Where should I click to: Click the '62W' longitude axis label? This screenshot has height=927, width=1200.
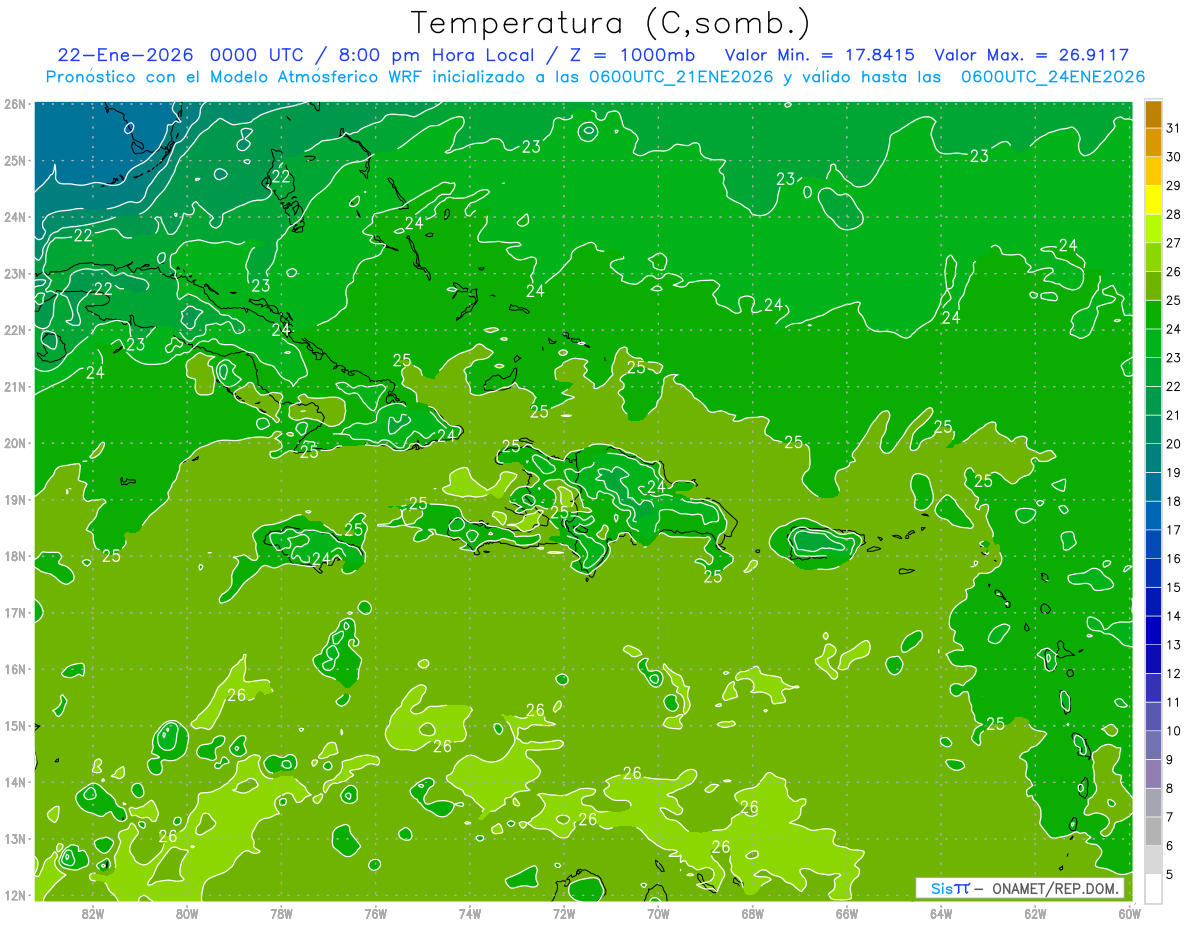1034,913
